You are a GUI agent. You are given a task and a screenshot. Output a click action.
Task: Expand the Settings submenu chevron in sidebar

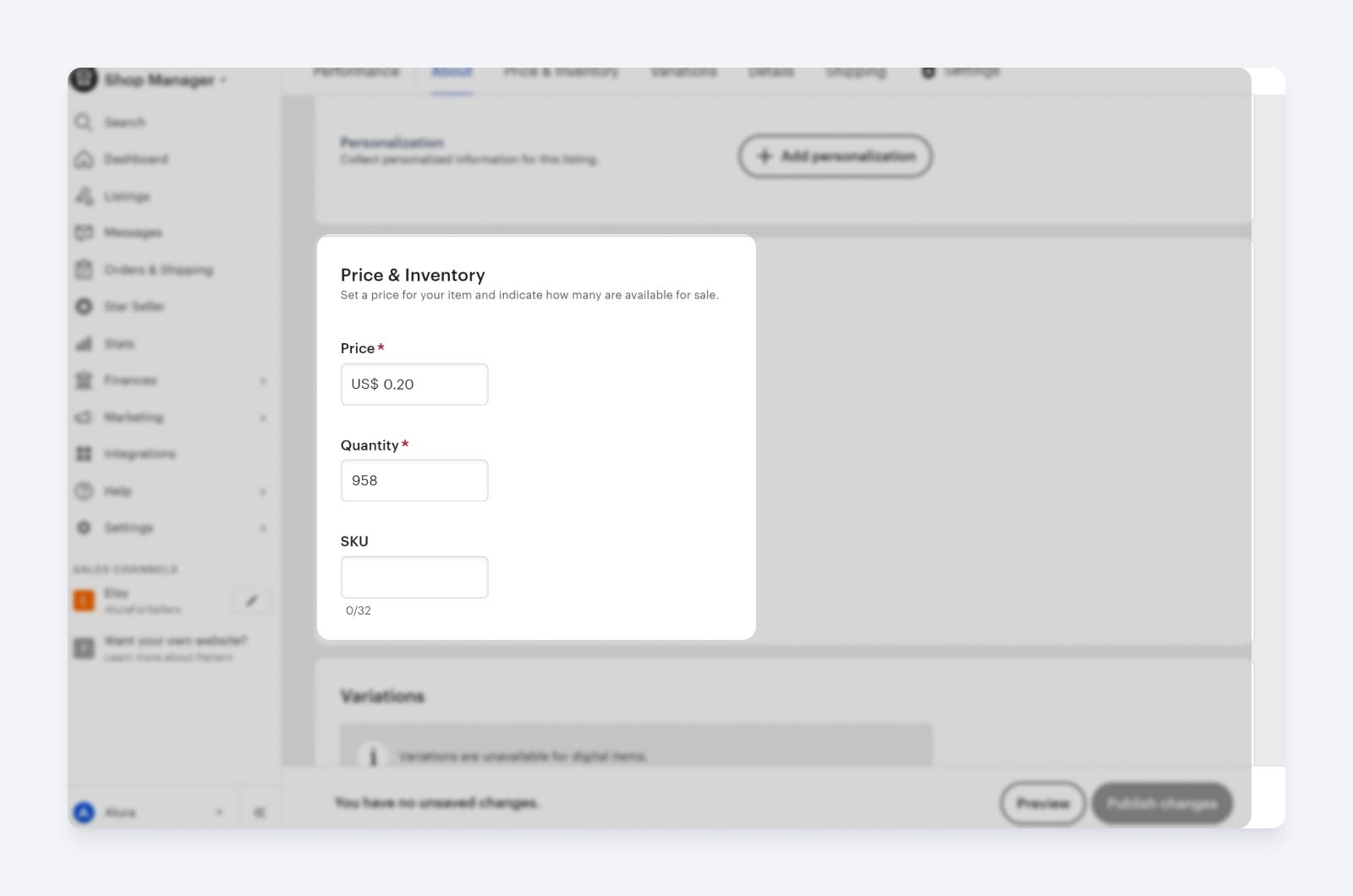pos(263,528)
